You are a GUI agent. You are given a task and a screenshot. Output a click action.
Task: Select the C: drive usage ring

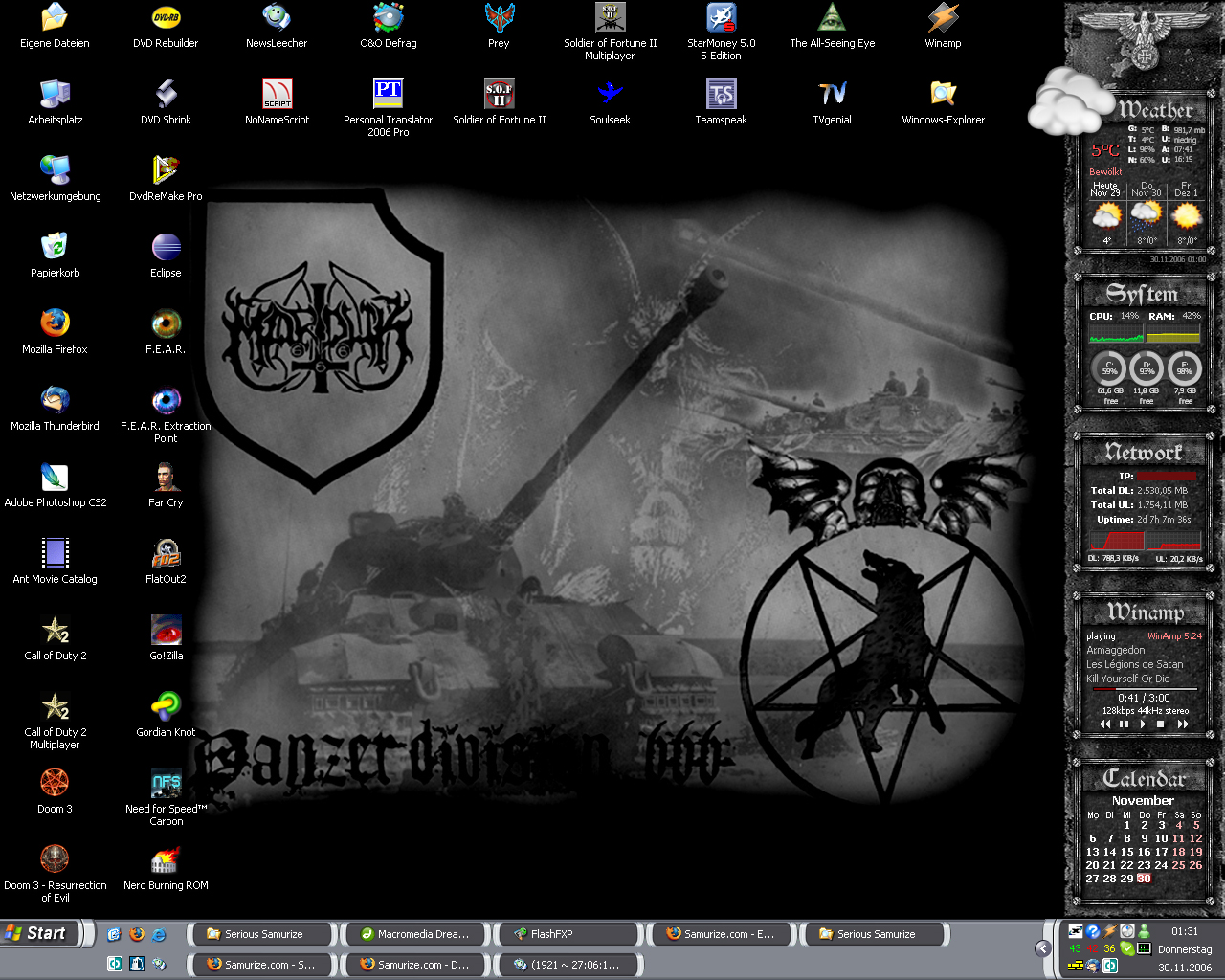(x=1109, y=367)
